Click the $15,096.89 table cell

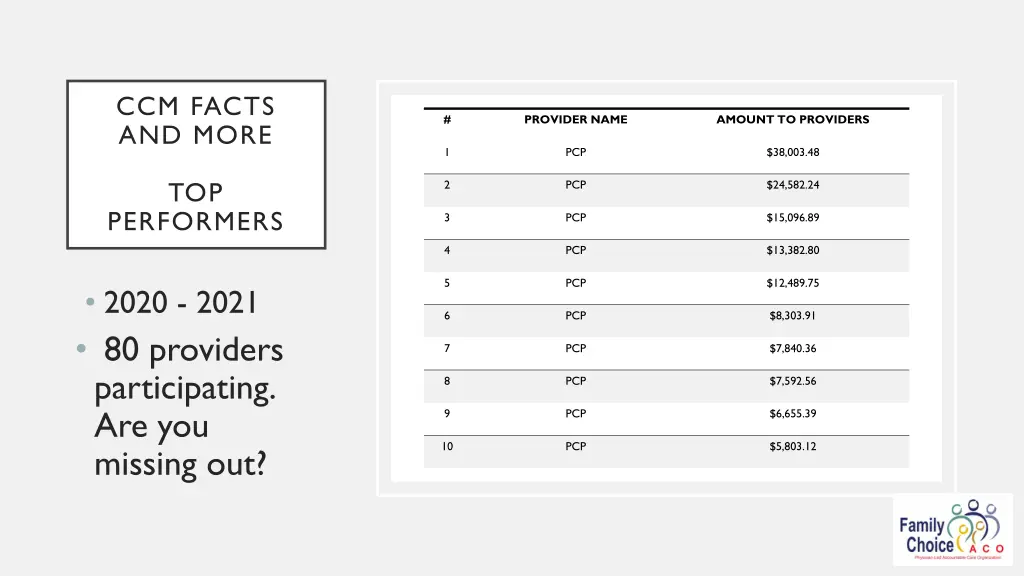pos(793,217)
